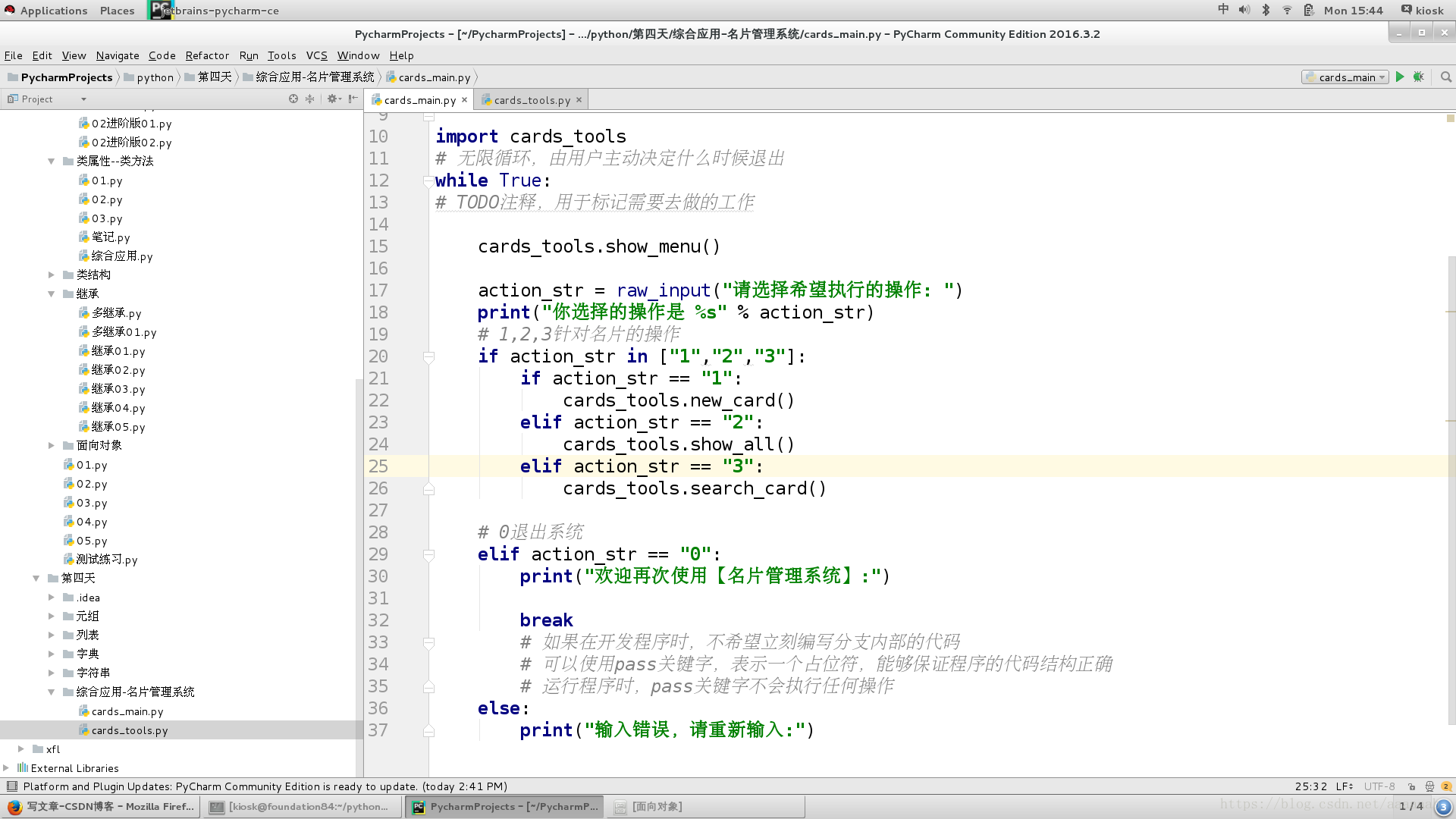This screenshot has width=1456, height=819.
Task: Open the volume control in system tray
Action: pos(1244,10)
